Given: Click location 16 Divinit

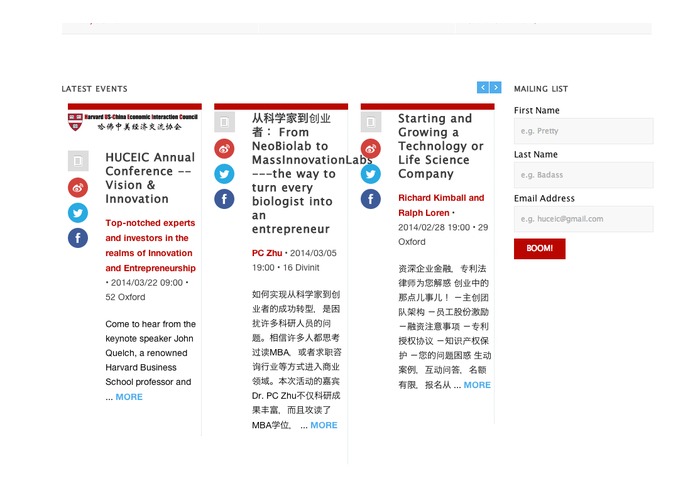Looking at the screenshot, I should (x=301, y=268).
